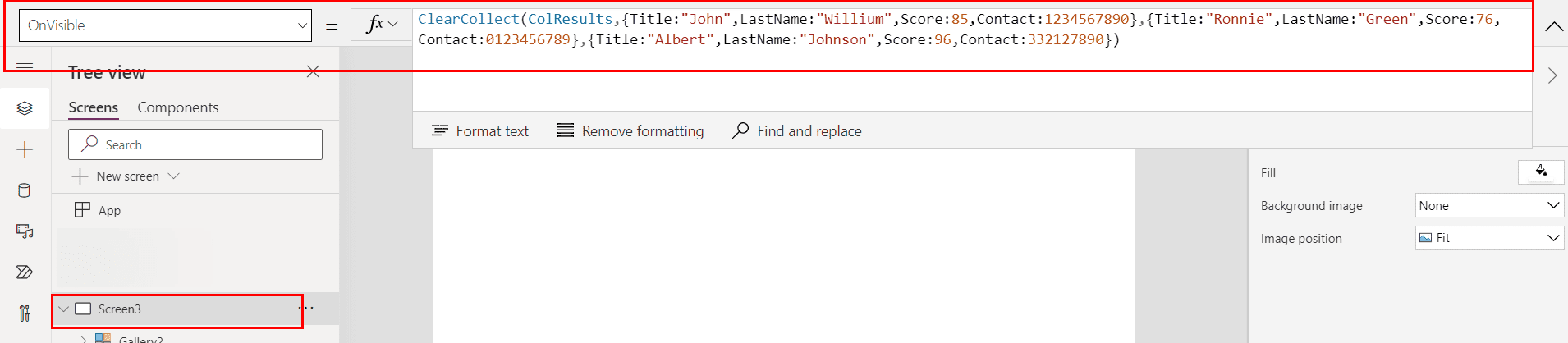Open the Advanced tools icon in left rail
Viewport: 1568px width, 343px height.
25,313
